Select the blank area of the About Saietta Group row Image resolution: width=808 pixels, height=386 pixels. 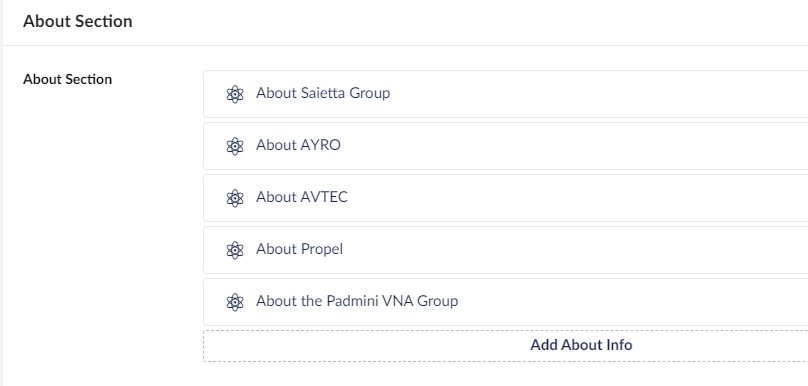point(598,94)
